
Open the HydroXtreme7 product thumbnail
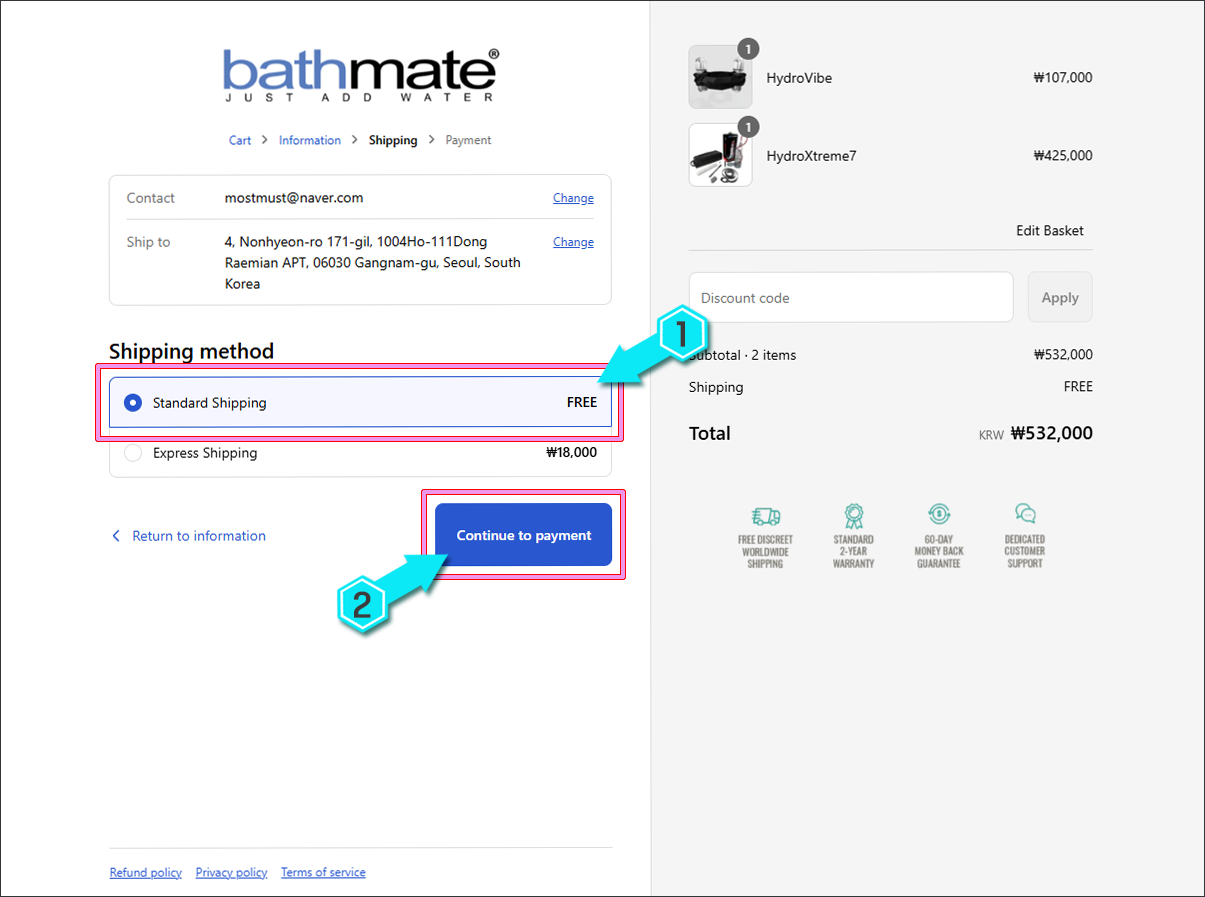(720, 155)
